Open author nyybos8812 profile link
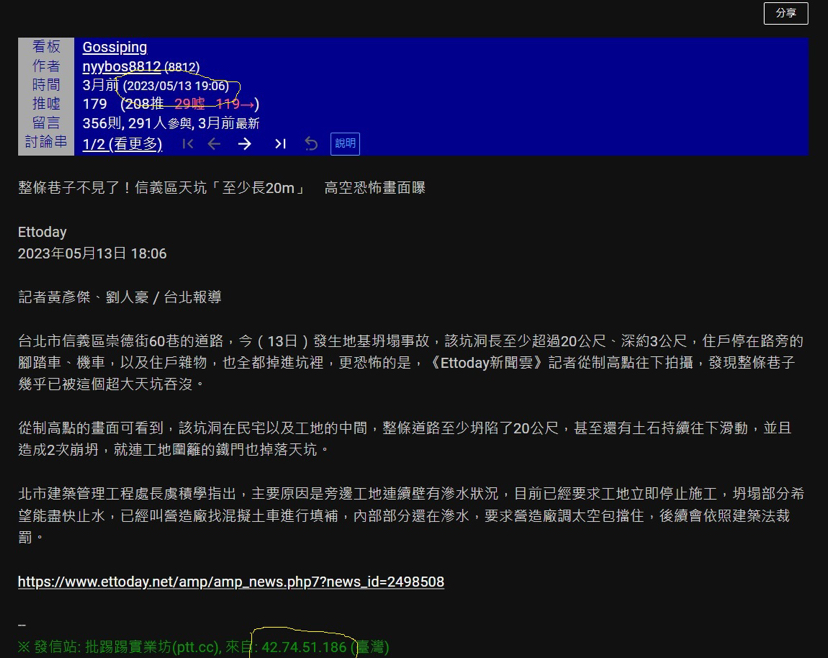 coord(121,67)
